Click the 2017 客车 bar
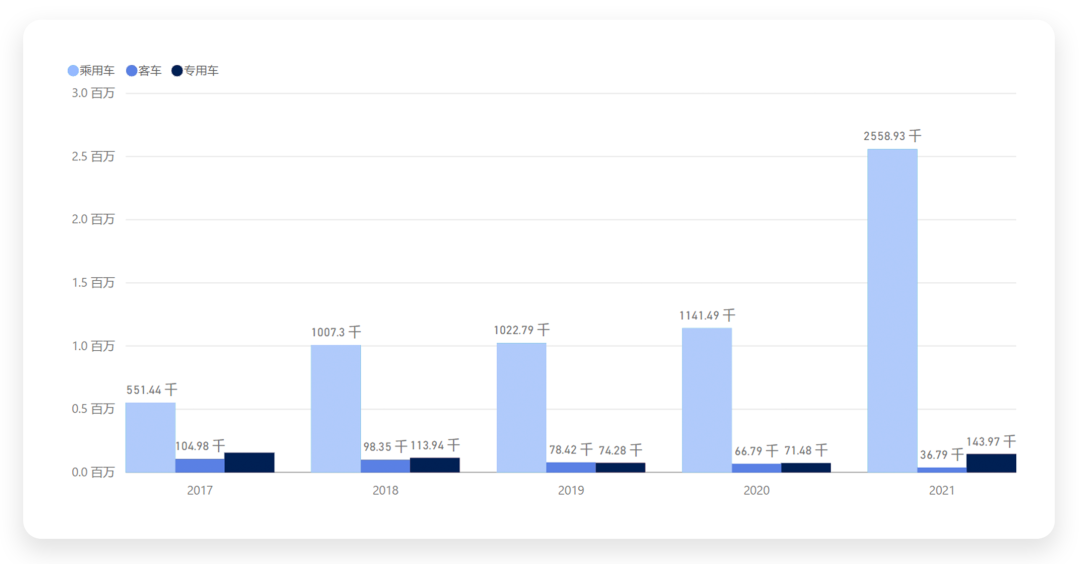This screenshot has height=564, width=1080. (x=200, y=465)
